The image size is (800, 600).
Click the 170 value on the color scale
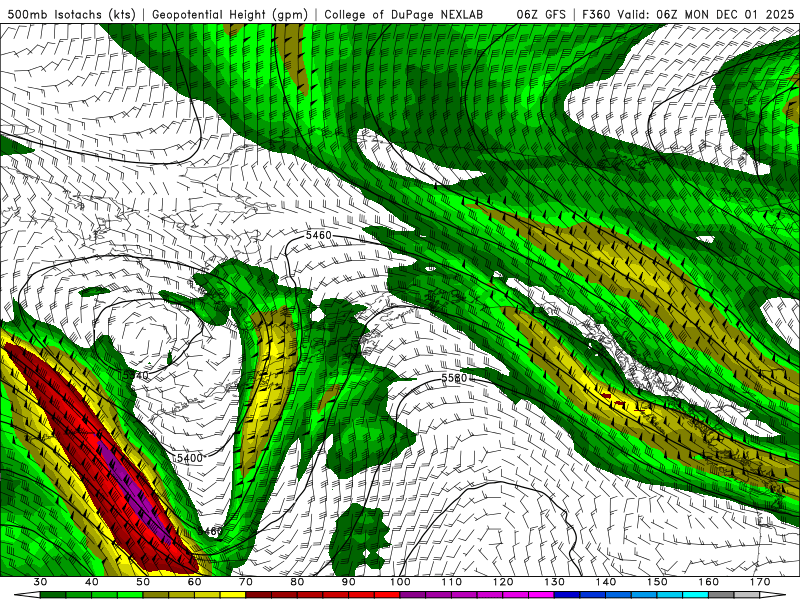tap(760, 582)
